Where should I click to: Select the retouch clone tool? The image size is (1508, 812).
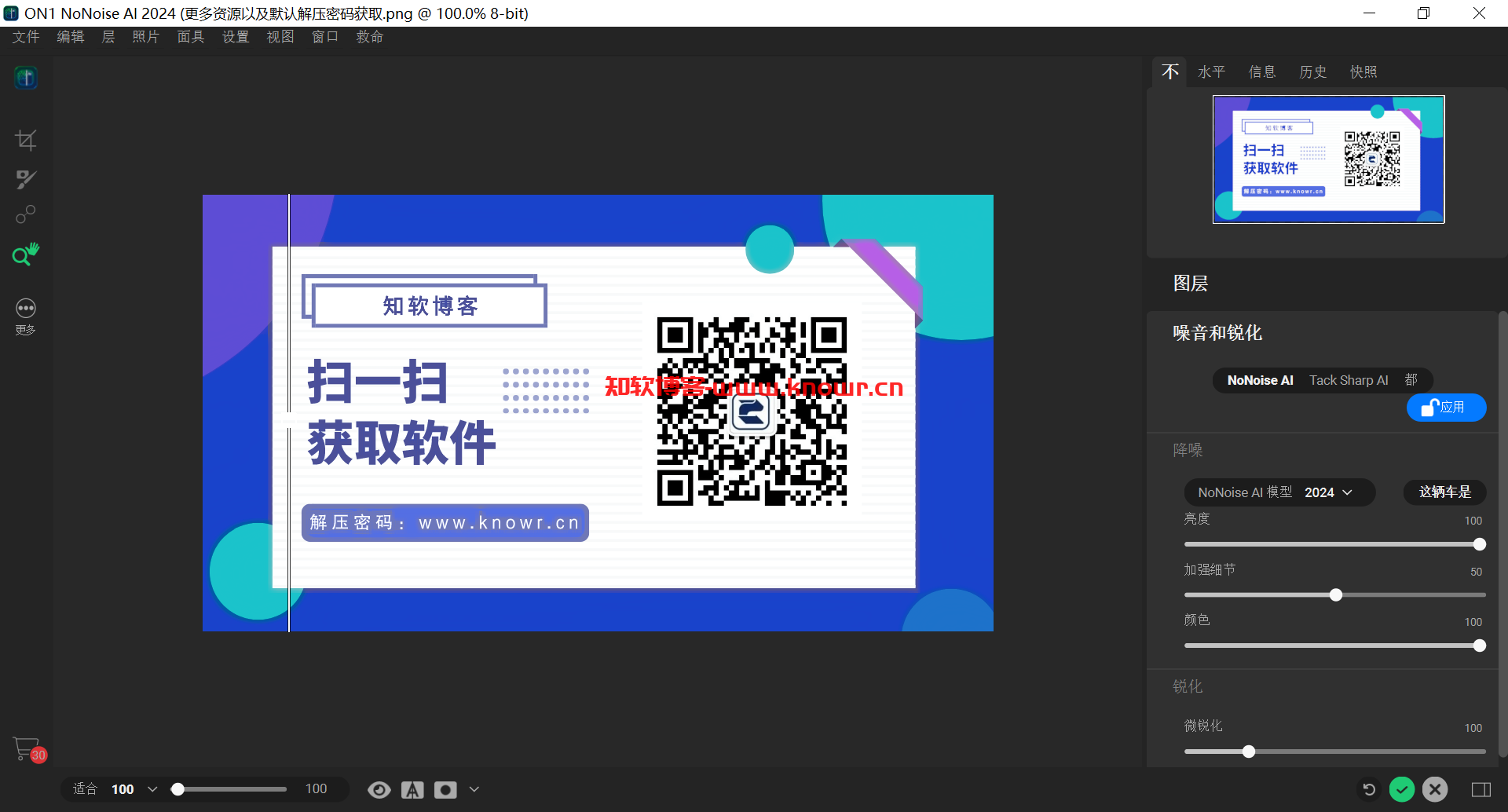[26, 214]
